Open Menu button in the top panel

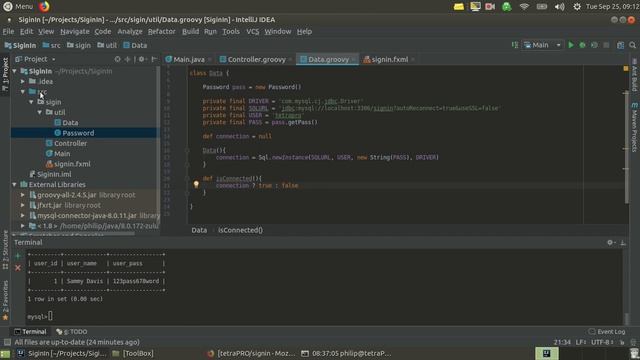pos(18,7)
